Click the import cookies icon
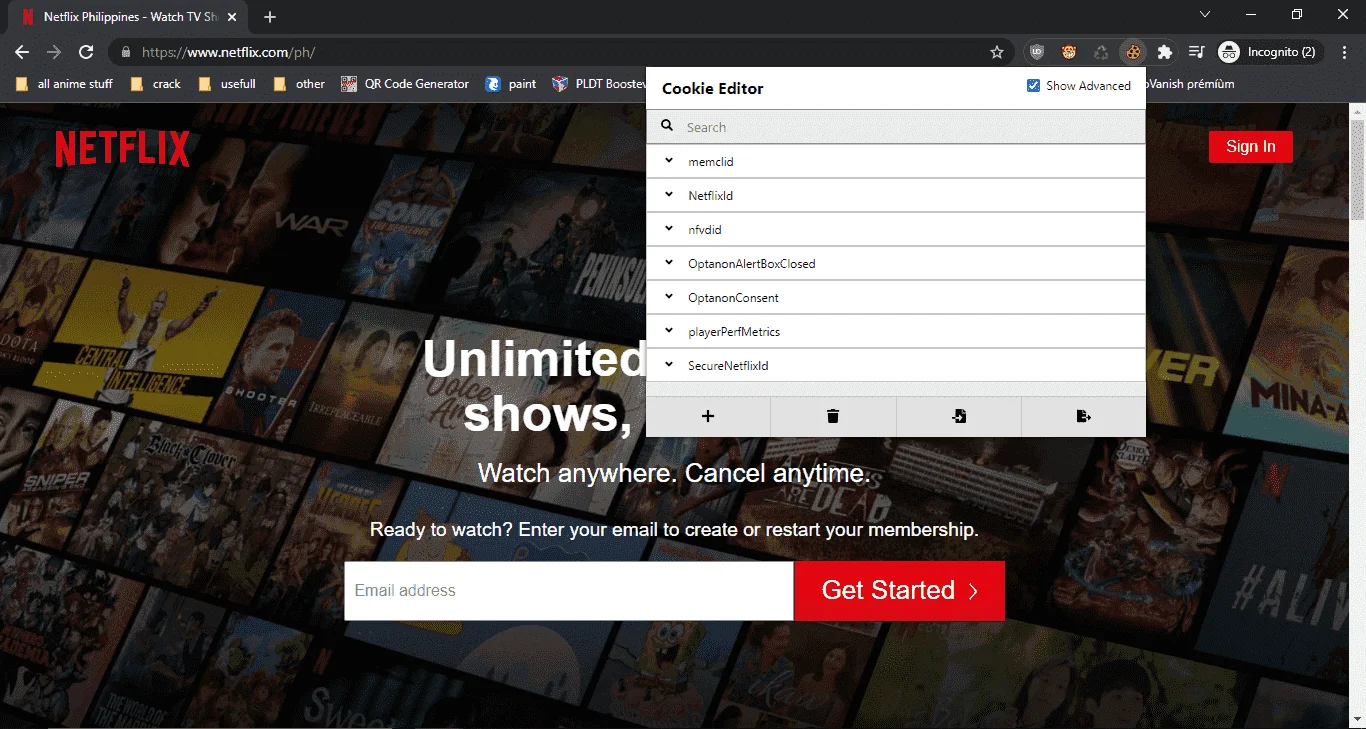1366x729 pixels. point(959,416)
